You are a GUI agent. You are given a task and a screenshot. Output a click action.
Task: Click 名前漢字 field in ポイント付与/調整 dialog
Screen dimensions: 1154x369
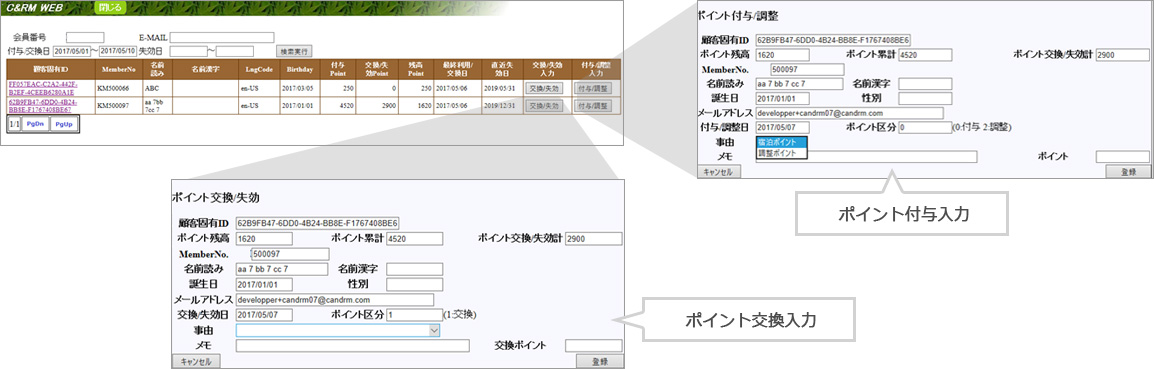tap(924, 84)
